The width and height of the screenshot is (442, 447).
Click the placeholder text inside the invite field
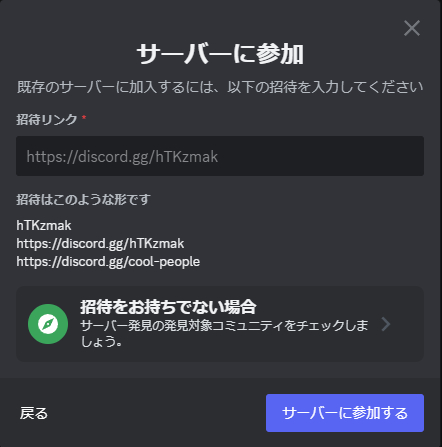click(x=122, y=157)
